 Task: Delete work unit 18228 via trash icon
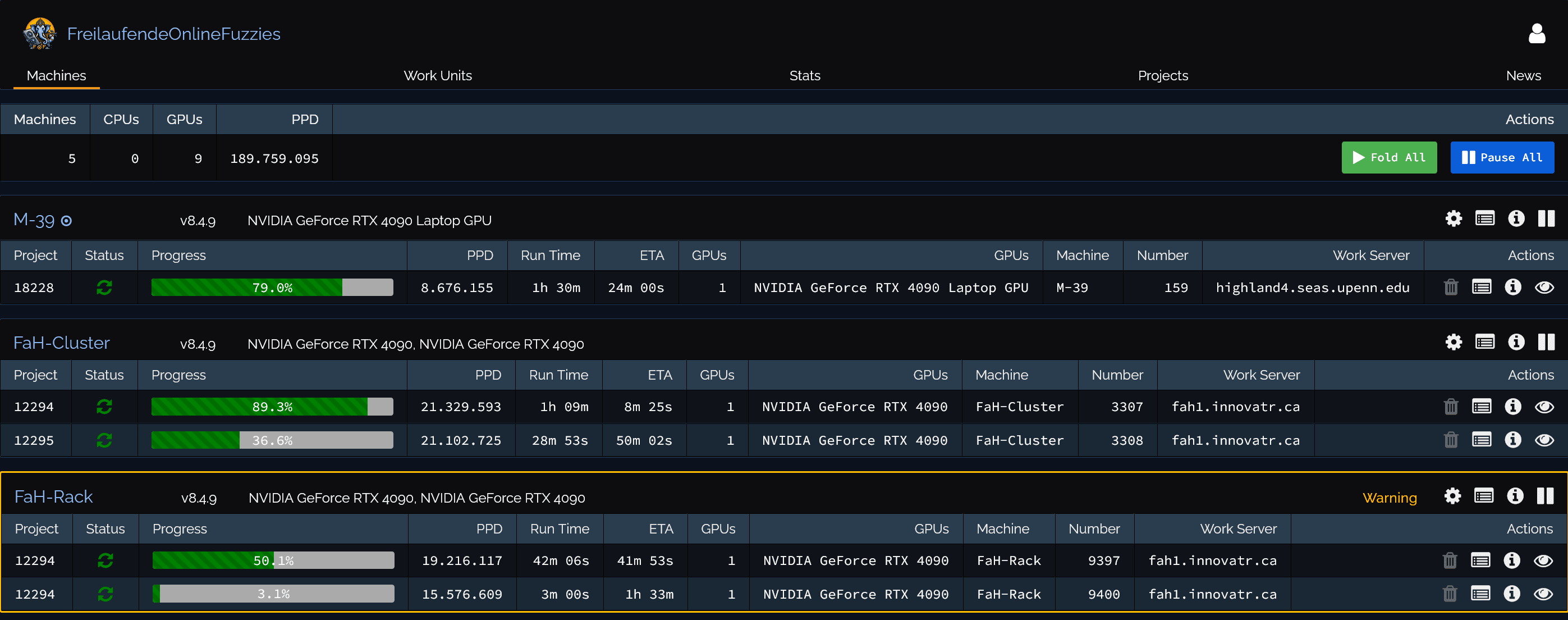[x=1451, y=288]
